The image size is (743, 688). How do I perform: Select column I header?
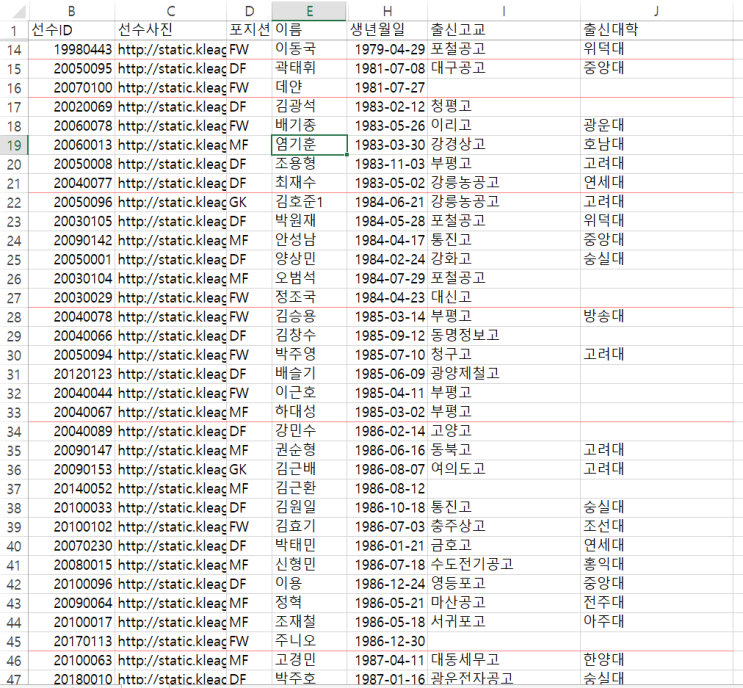point(504,10)
